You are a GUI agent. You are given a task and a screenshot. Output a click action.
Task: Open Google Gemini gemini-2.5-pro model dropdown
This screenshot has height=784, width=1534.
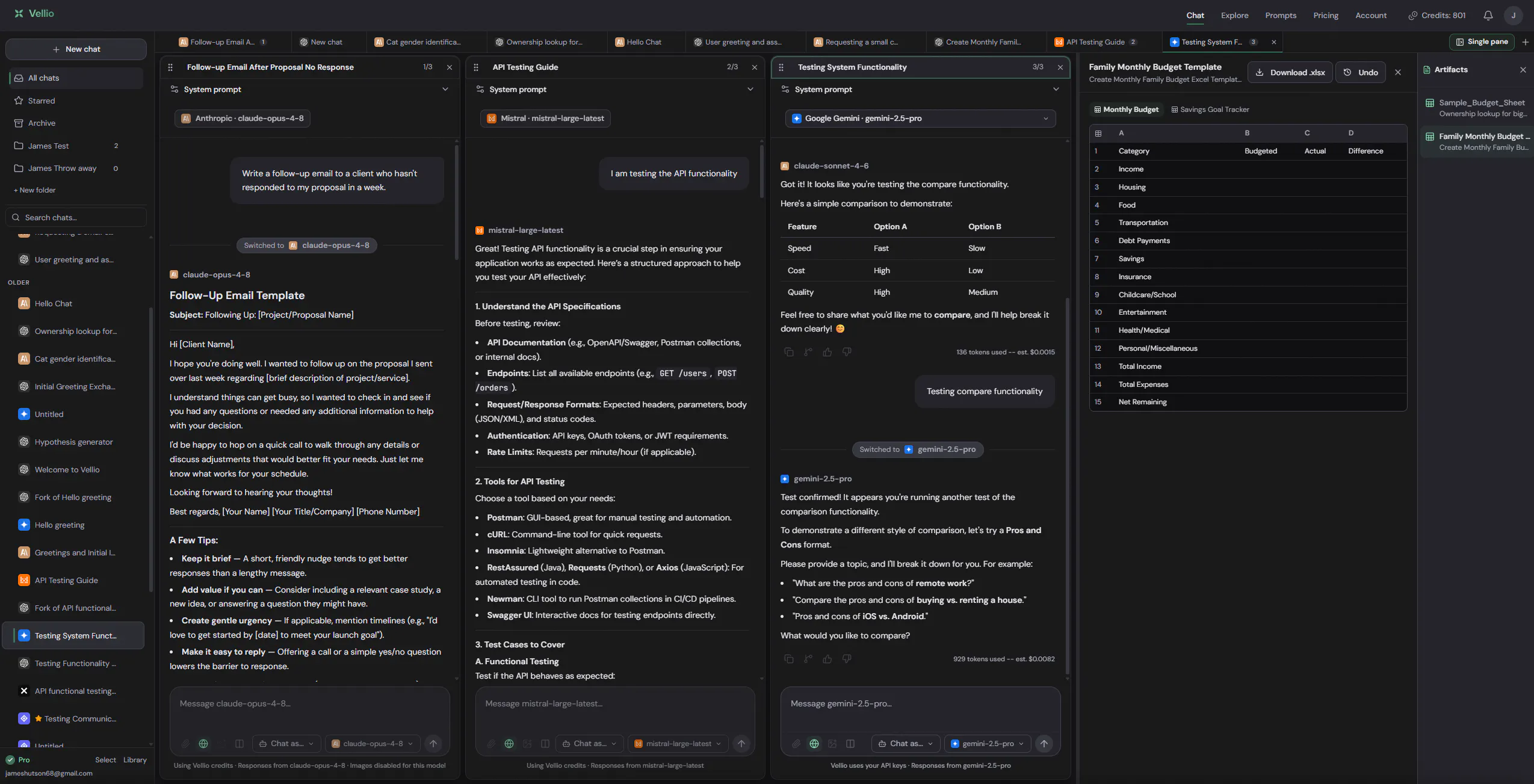(x=920, y=119)
